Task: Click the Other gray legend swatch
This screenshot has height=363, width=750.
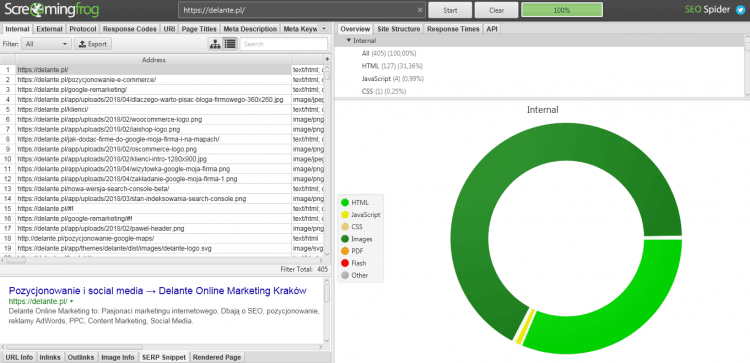Action: (344, 275)
